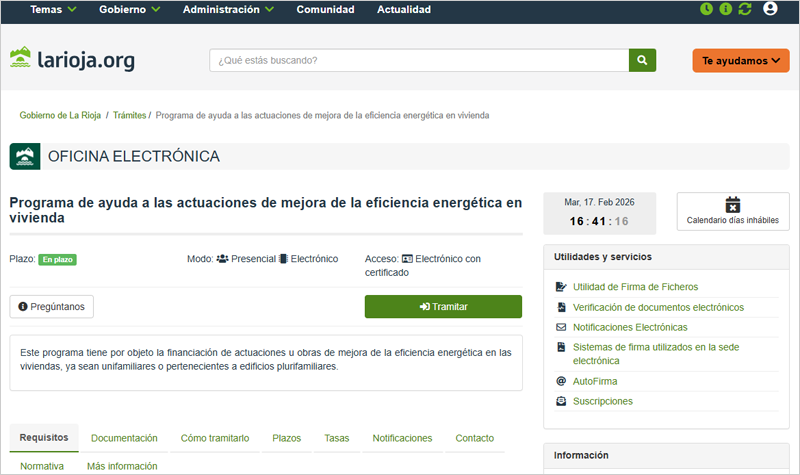Open the user account icon
Screen dimensions: 800x475
tap(770, 9)
